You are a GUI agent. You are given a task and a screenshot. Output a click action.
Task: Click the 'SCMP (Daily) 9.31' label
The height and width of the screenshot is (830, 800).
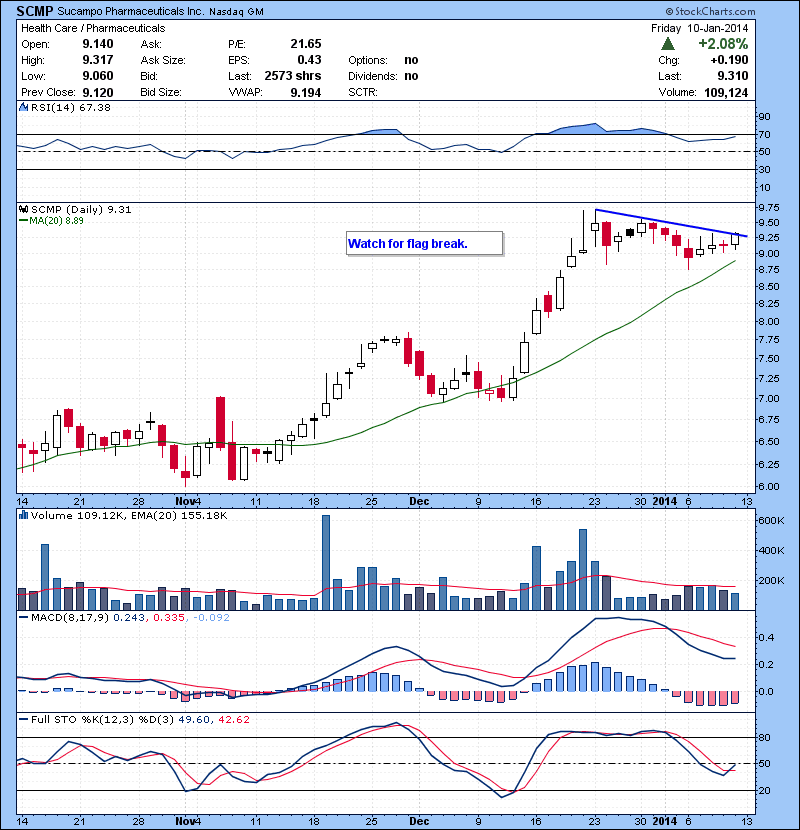[81, 209]
